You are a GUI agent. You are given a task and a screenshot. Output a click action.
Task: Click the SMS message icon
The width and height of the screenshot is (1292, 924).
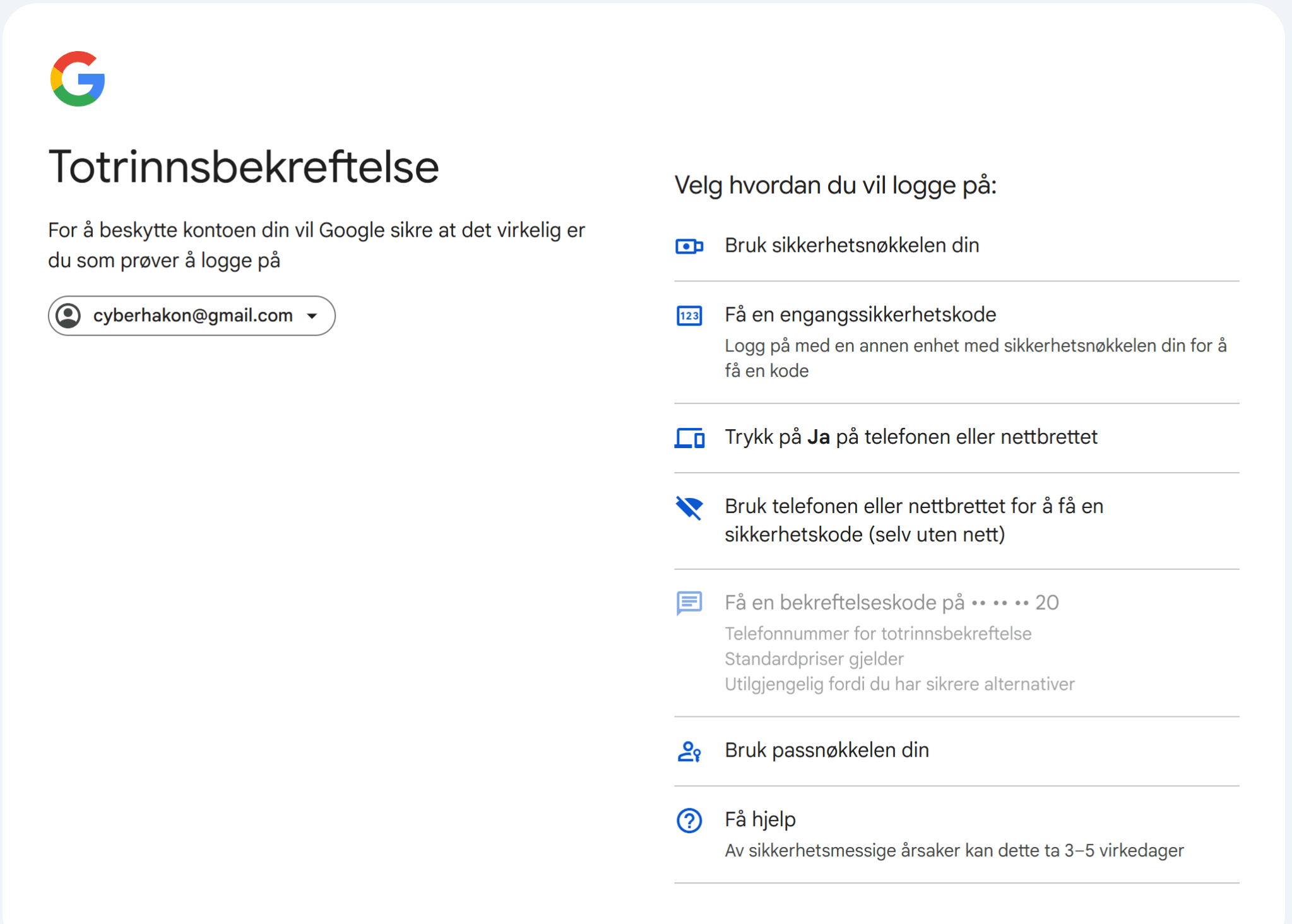click(x=689, y=603)
